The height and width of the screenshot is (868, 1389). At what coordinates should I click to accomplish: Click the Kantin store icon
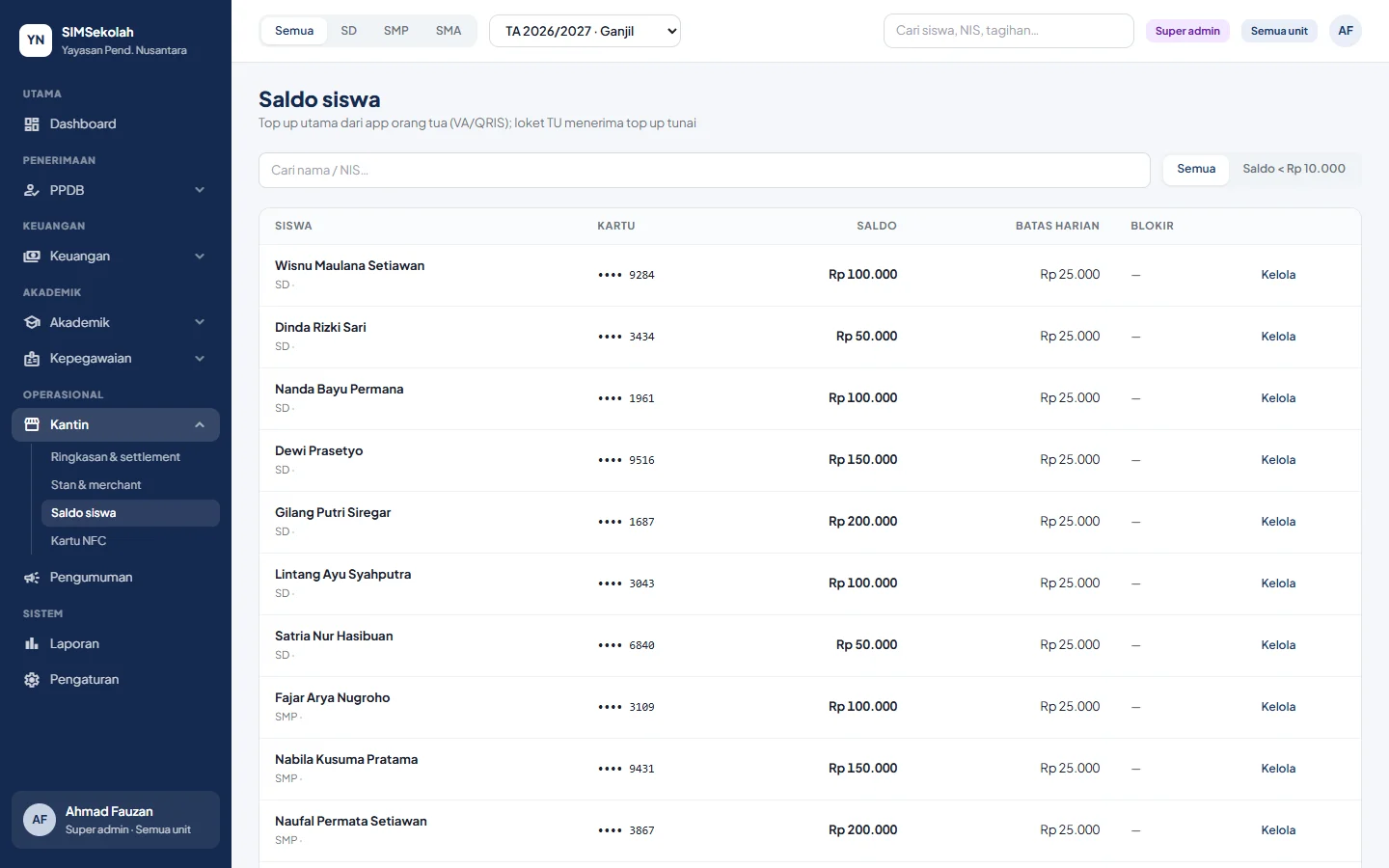(32, 425)
